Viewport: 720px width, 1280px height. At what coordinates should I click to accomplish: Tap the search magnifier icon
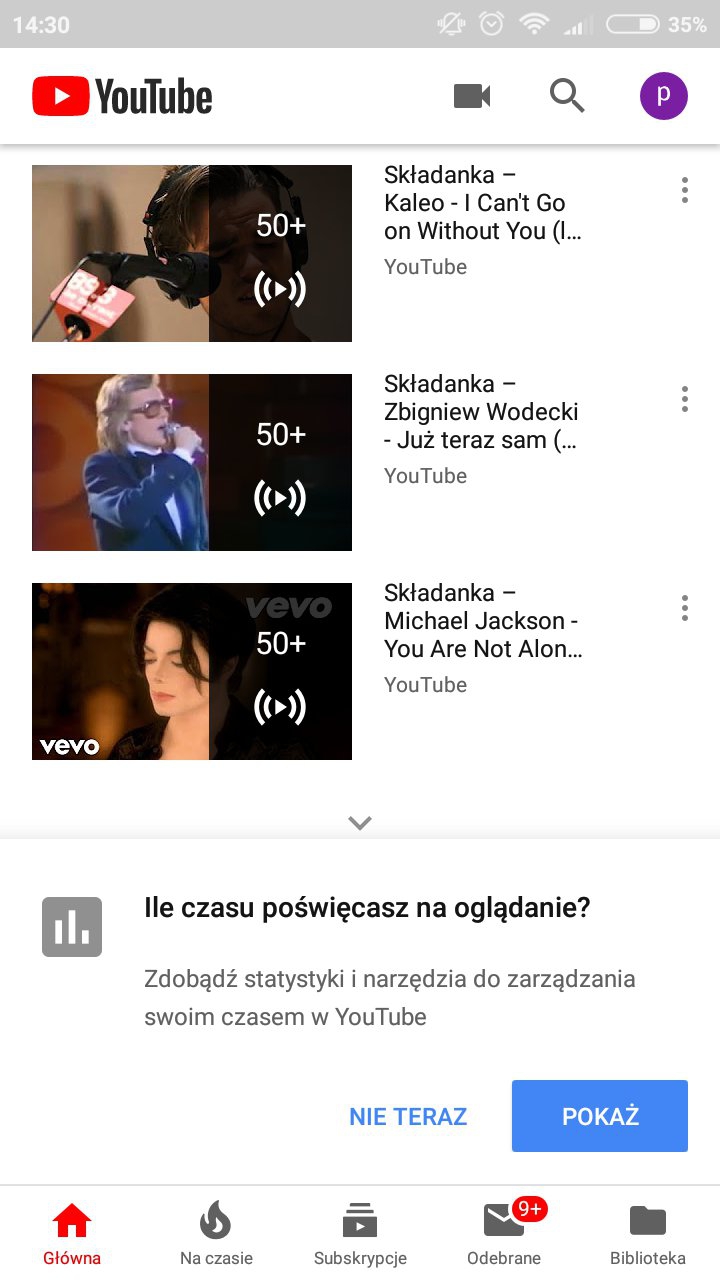567,96
